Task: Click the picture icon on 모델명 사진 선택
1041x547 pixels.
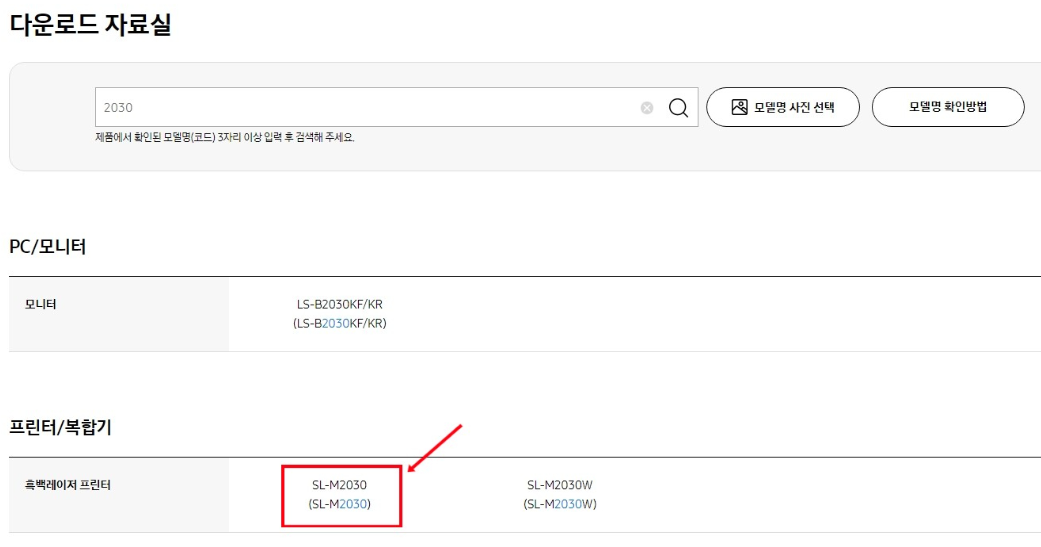Action: tap(740, 107)
